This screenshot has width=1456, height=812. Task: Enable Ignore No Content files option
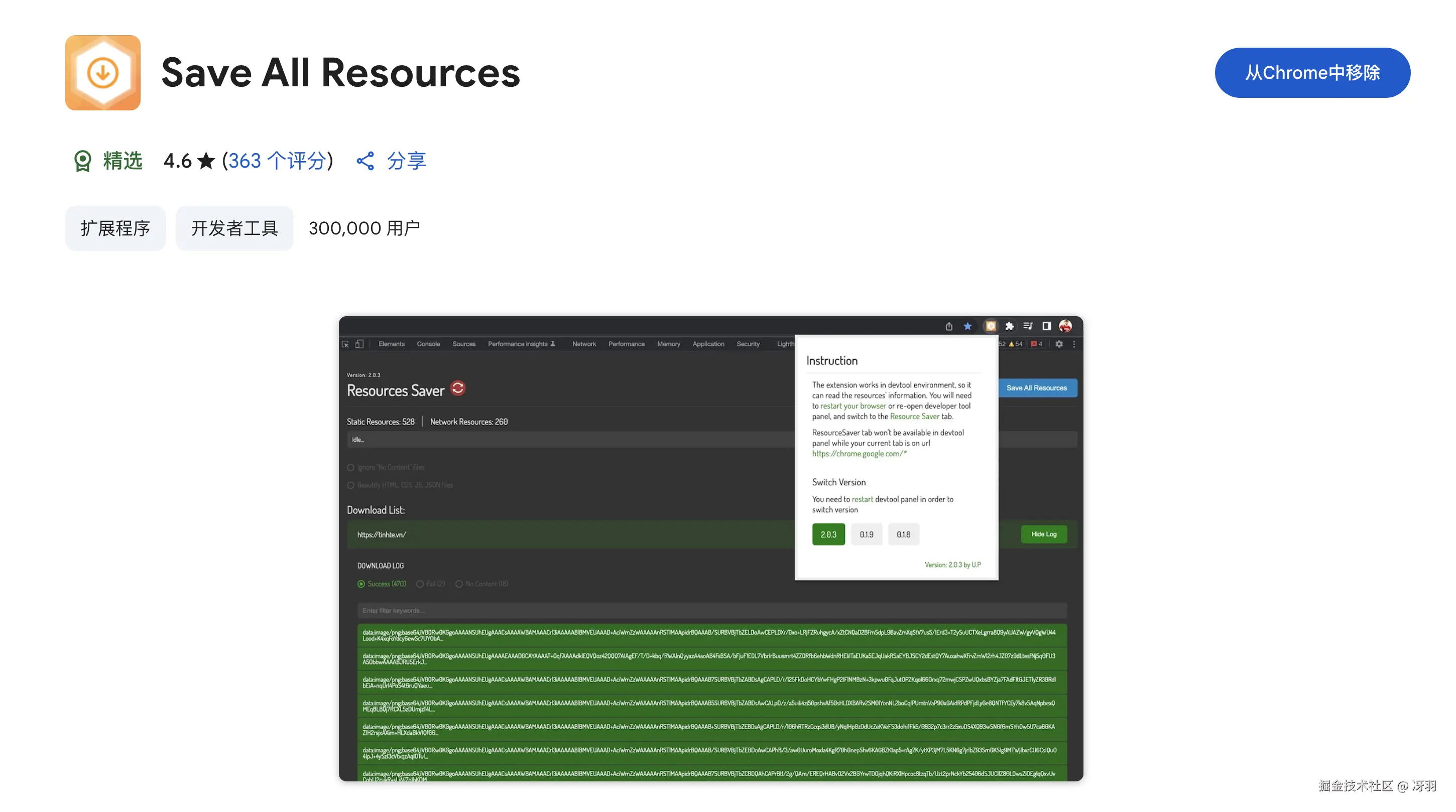(351, 467)
